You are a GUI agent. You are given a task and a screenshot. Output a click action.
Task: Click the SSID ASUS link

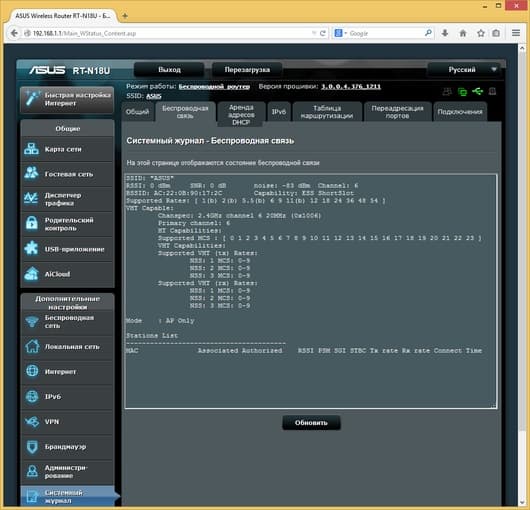153,96
